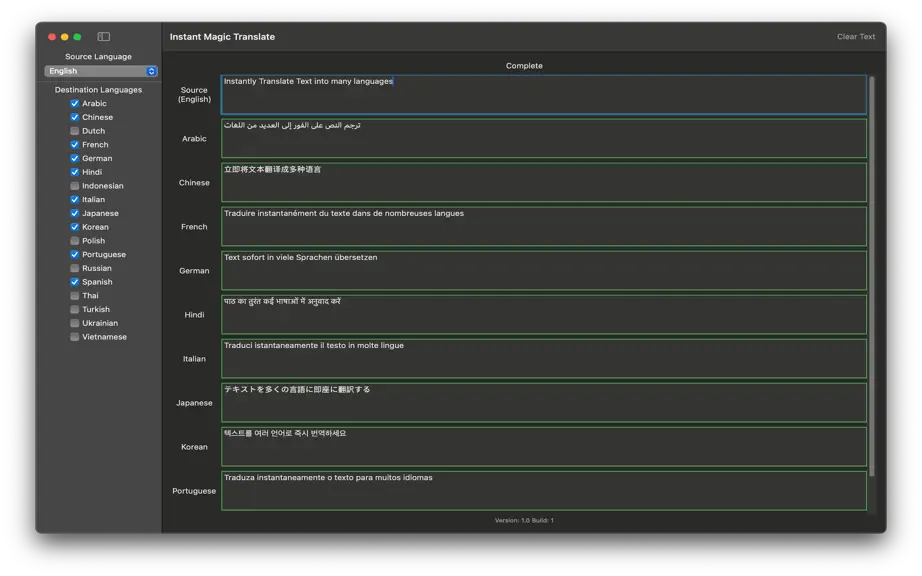This screenshot has height=576, width=922.
Task: Focus the Source (English) text field
Action: (x=543, y=94)
